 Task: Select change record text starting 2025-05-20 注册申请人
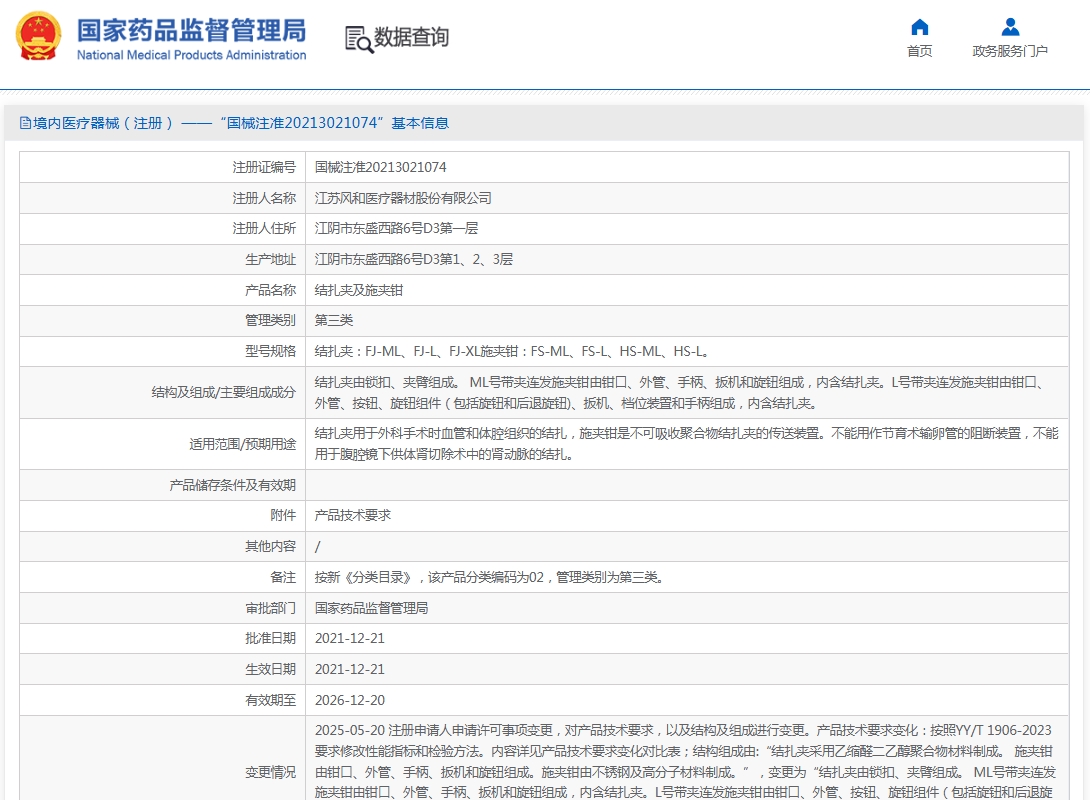pyautogui.click(x=685, y=761)
